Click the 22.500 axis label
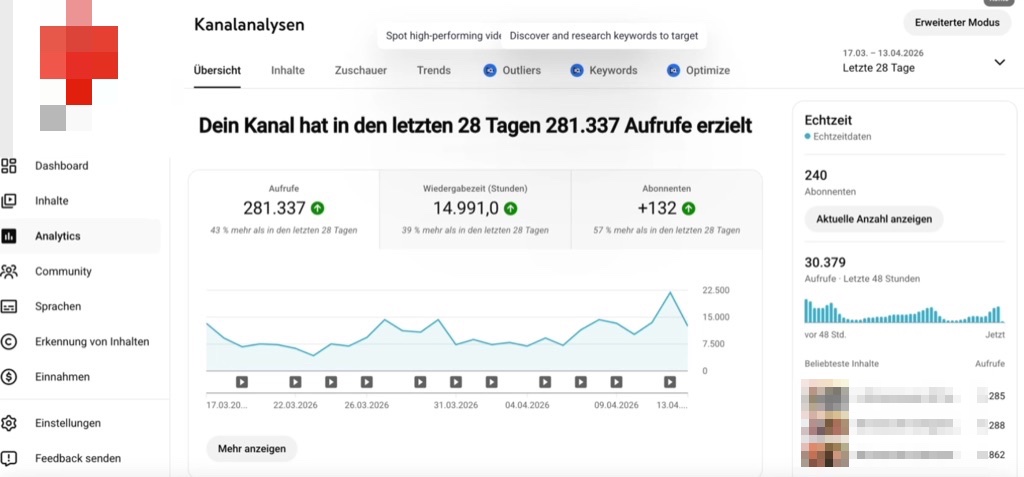Screen dimensions: 1024x477 (x=715, y=290)
